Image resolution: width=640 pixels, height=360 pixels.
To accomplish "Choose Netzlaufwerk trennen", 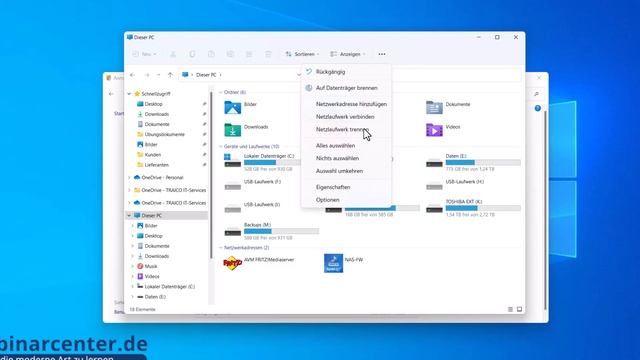I will [346, 129].
